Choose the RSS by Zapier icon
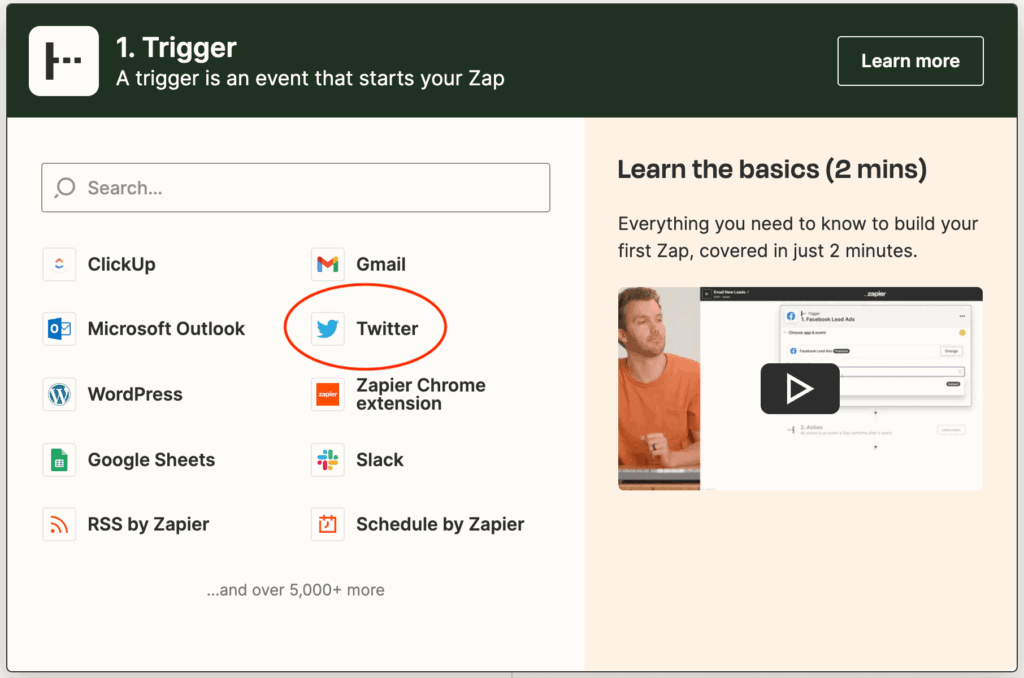The height and width of the screenshot is (678, 1024). click(59, 524)
